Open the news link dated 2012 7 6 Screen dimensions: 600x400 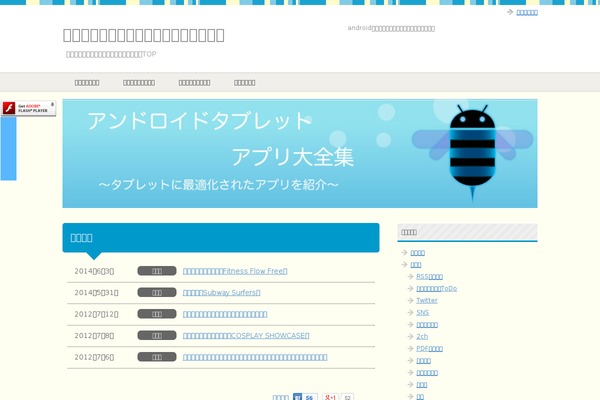[x=255, y=357]
